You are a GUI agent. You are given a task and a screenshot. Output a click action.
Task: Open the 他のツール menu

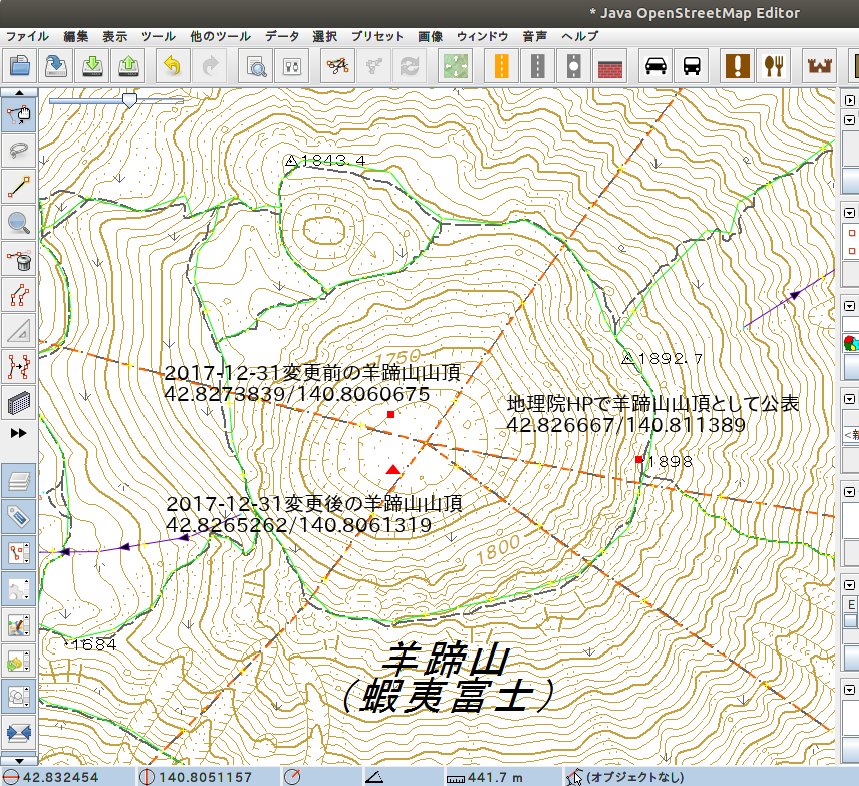(x=220, y=36)
